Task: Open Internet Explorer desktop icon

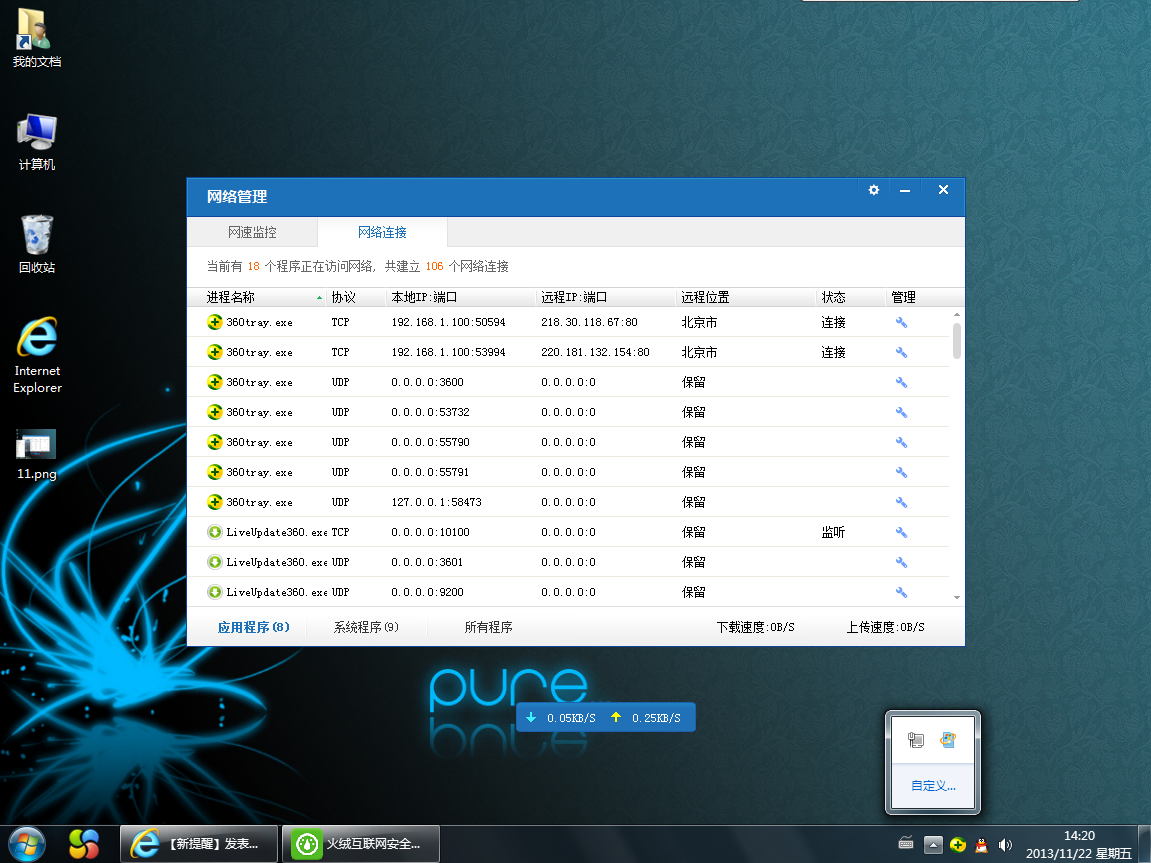Action: click(x=37, y=355)
